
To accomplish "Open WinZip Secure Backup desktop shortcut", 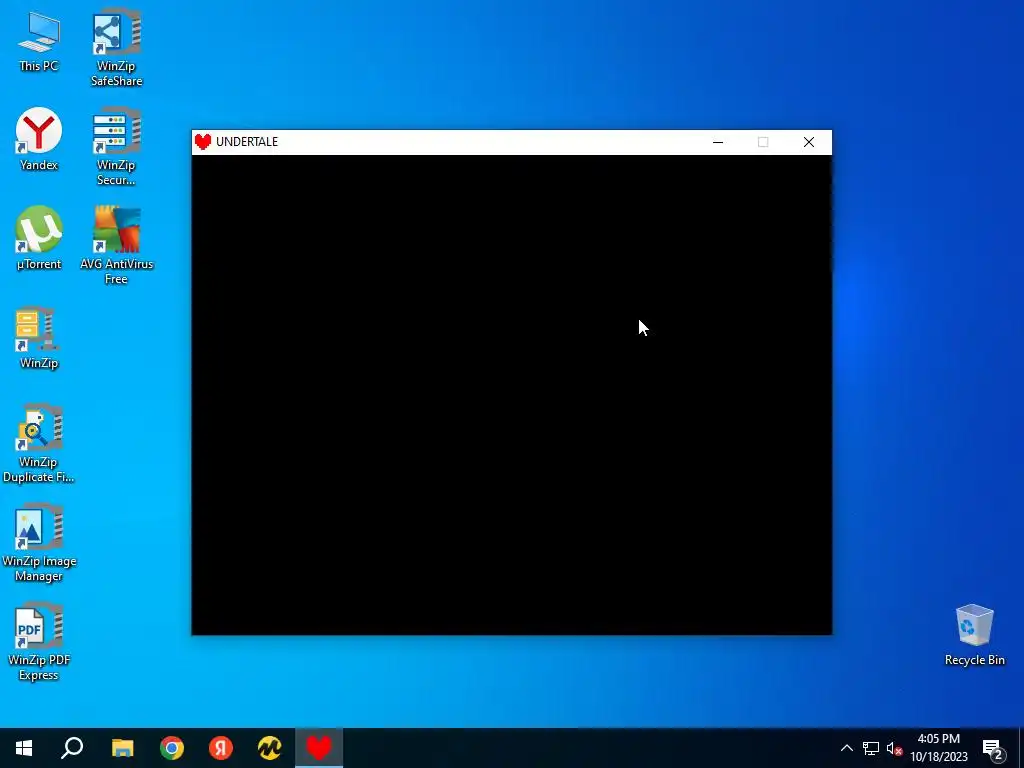I will coord(116,146).
